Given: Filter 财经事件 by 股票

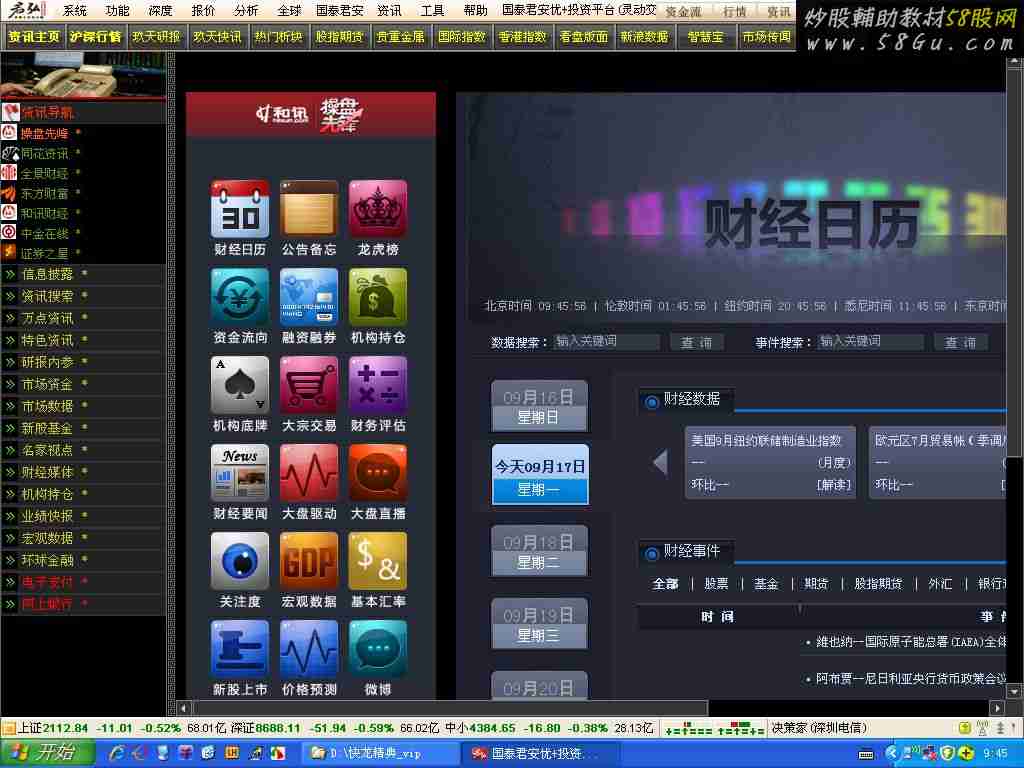Looking at the screenshot, I should (x=716, y=584).
